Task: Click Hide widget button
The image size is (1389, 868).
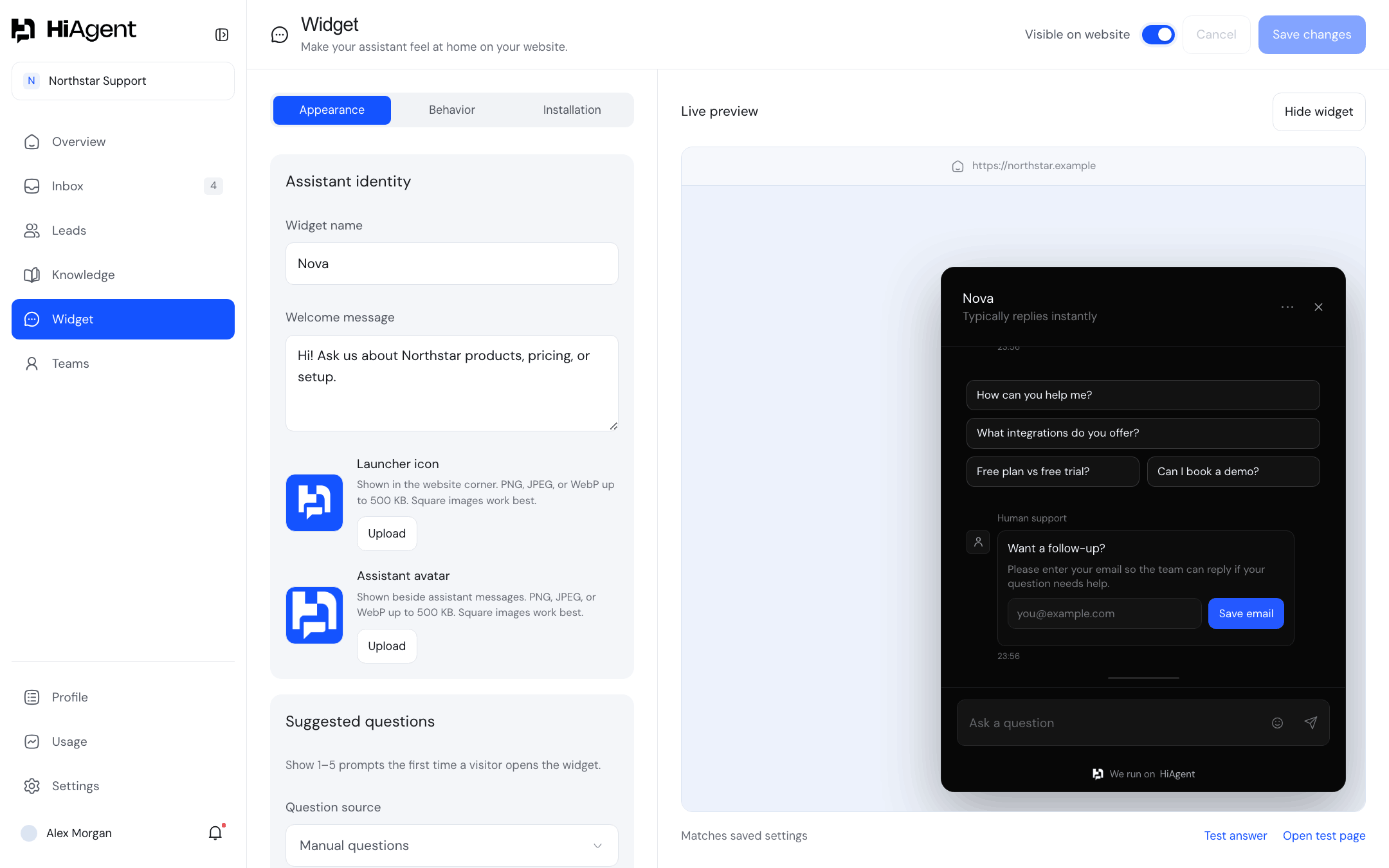Action: [x=1319, y=112]
